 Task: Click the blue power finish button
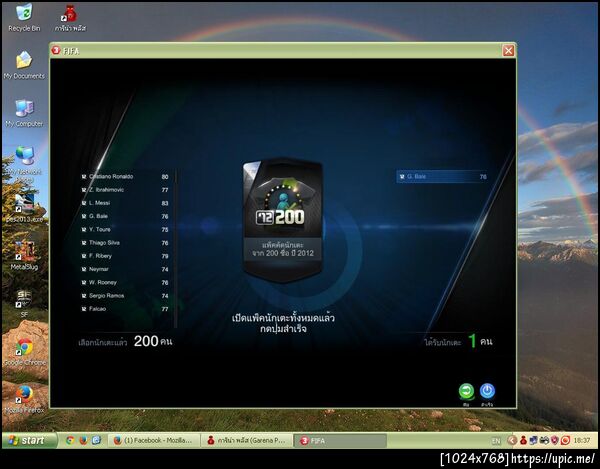coord(487,391)
